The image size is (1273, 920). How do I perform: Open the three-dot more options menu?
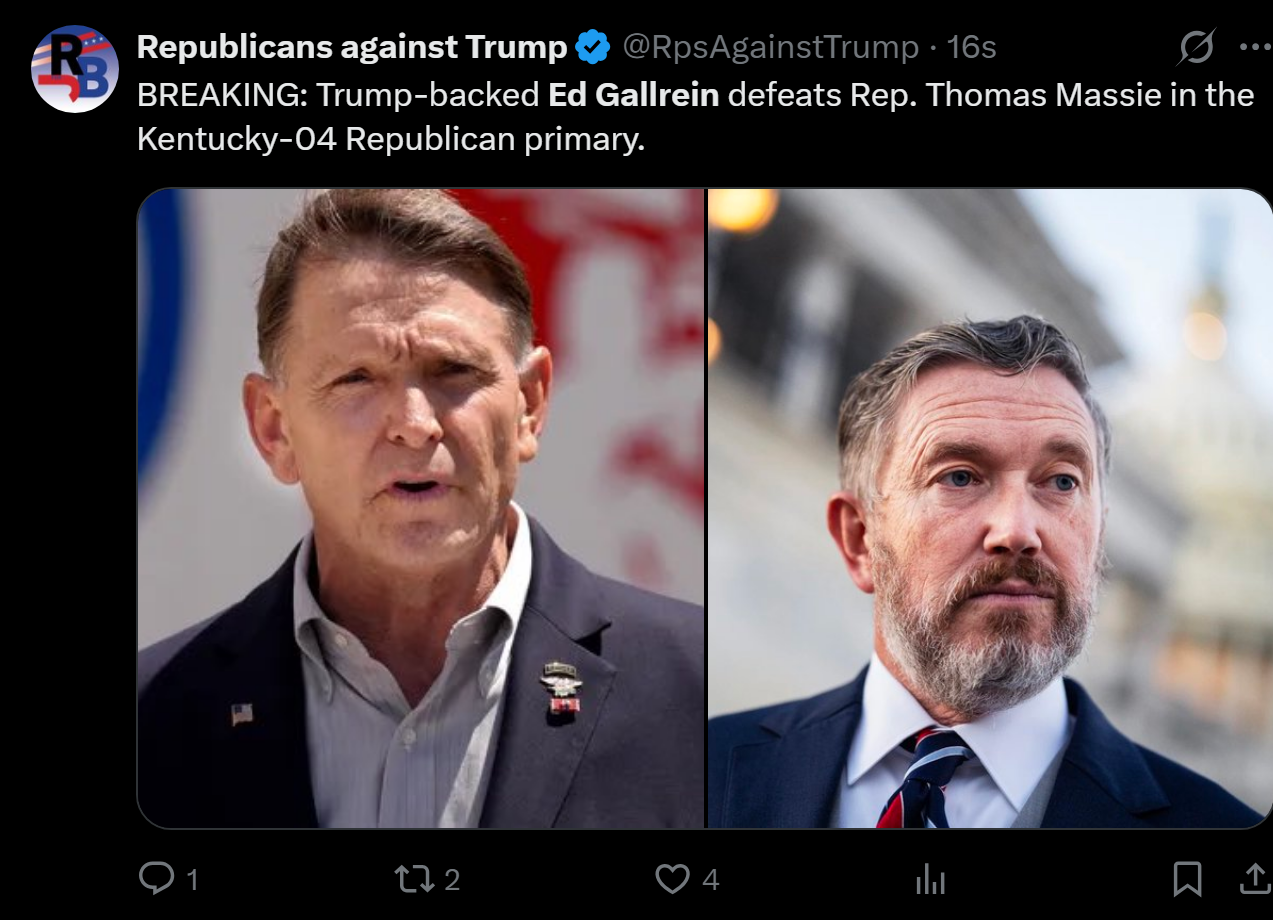(x=1254, y=46)
